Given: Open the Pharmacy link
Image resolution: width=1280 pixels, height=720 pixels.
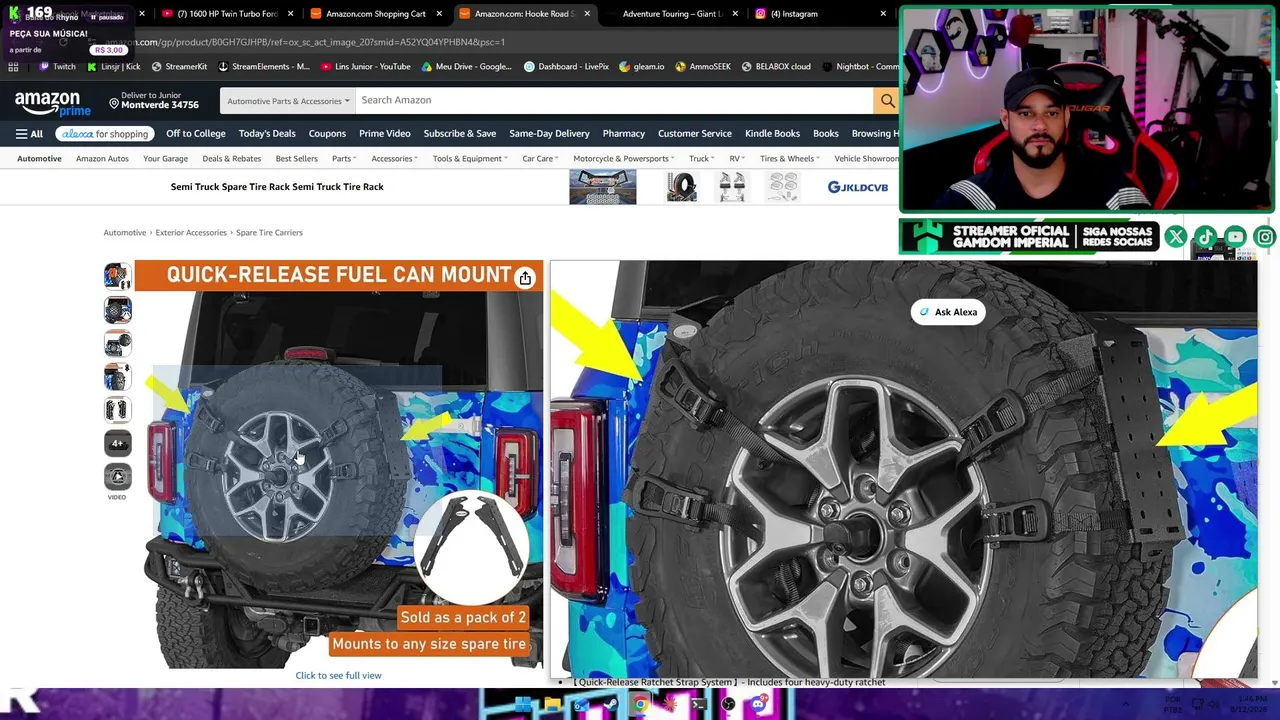Looking at the screenshot, I should 624,134.
